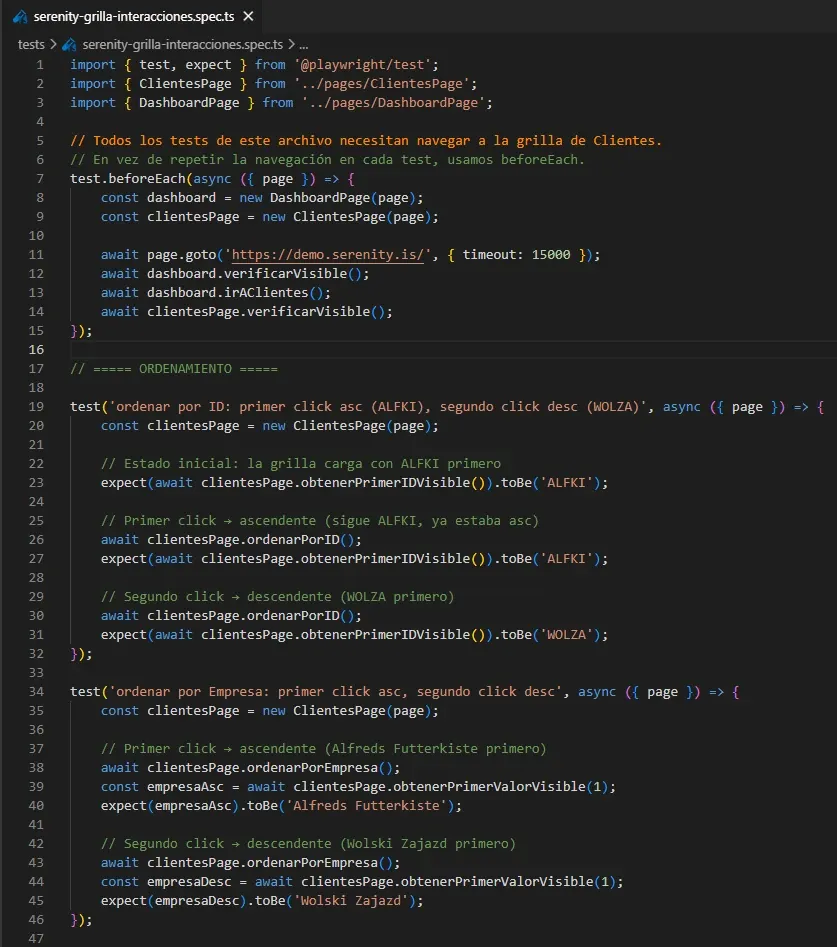837x947 pixels.
Task: Click 'ordenar por ID' test title
Action: [x=377, y=406]
